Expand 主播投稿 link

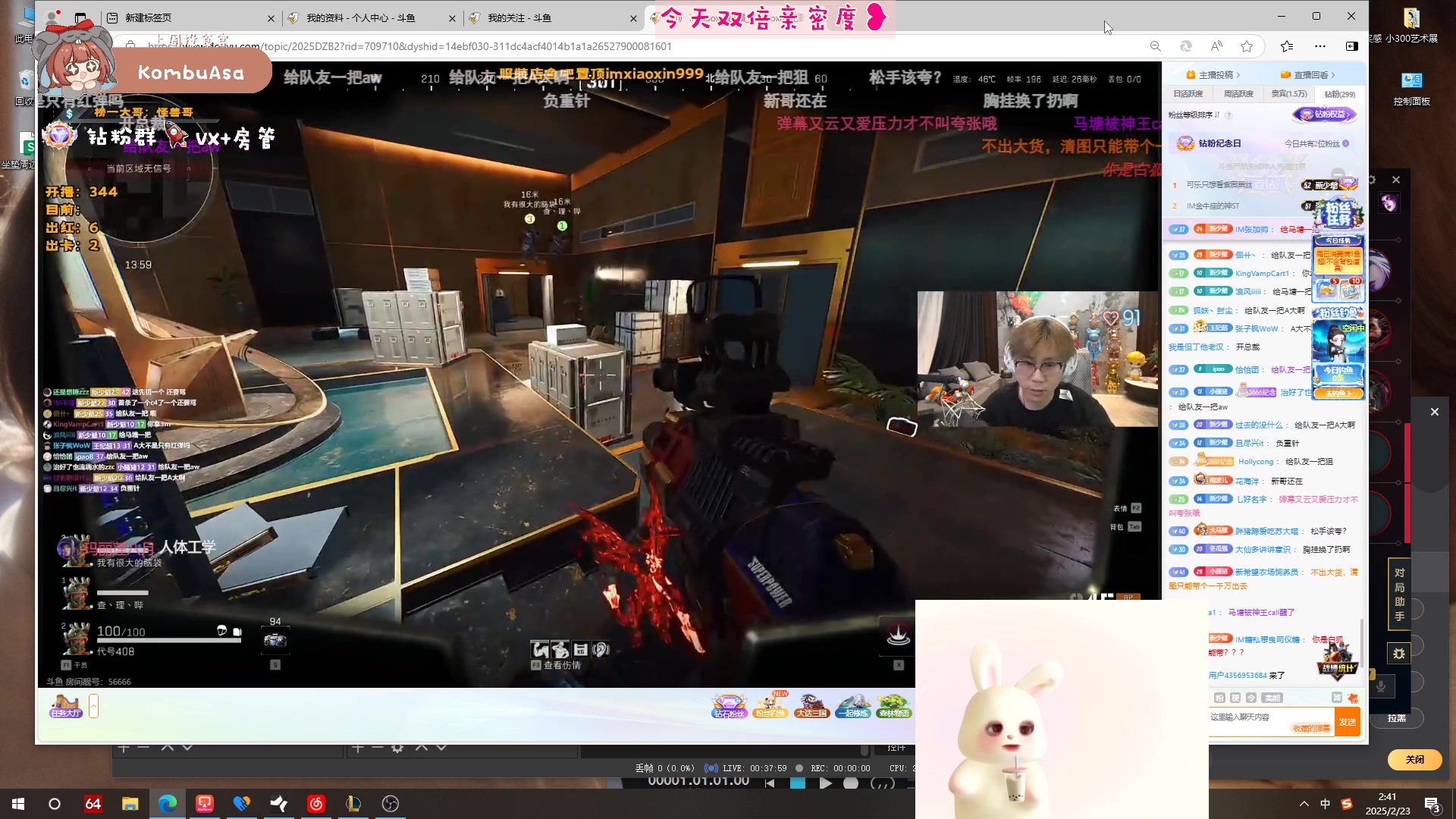[x=1213, y=74]
